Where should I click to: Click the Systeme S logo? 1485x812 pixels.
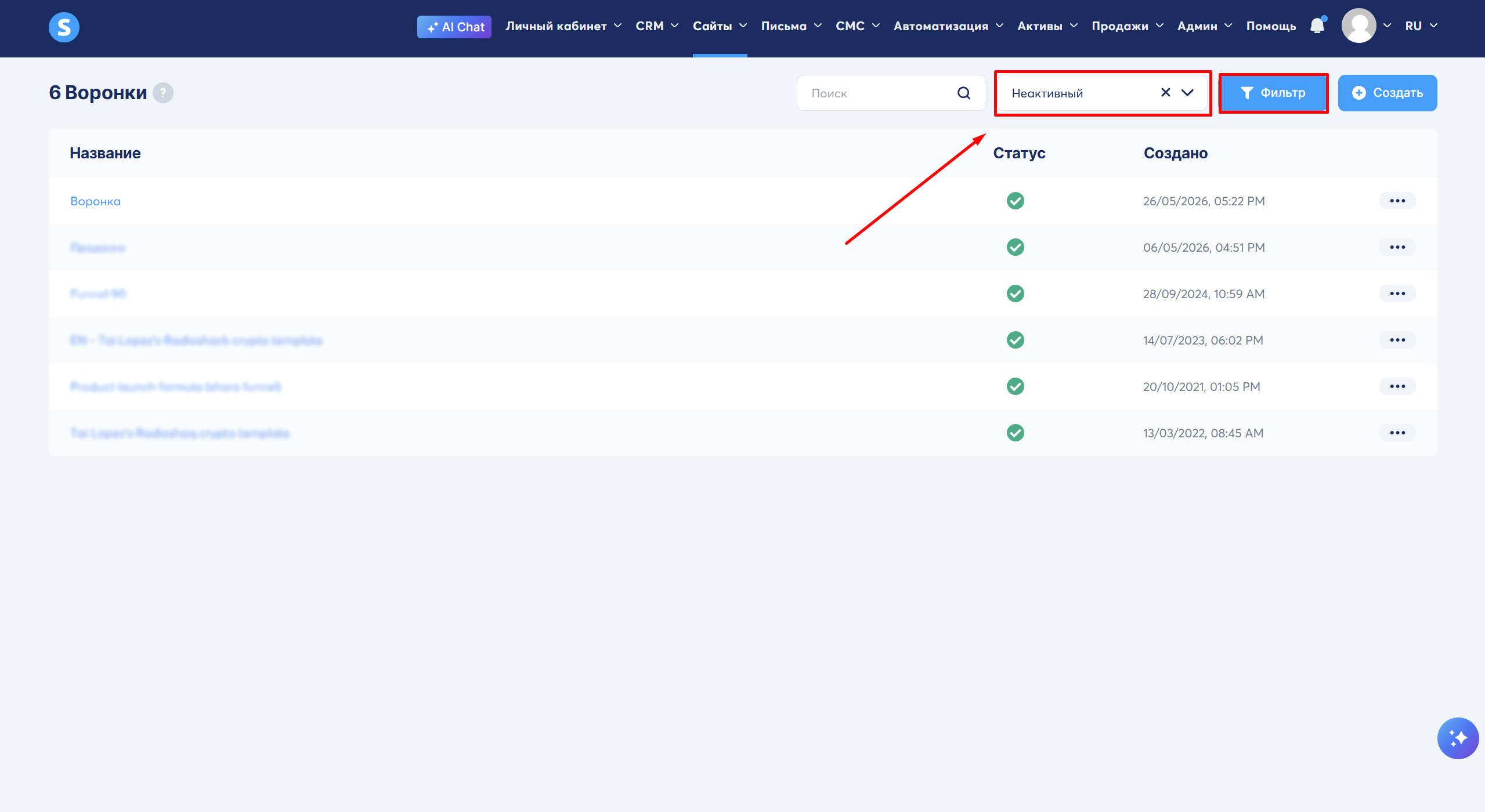(64, 27)
